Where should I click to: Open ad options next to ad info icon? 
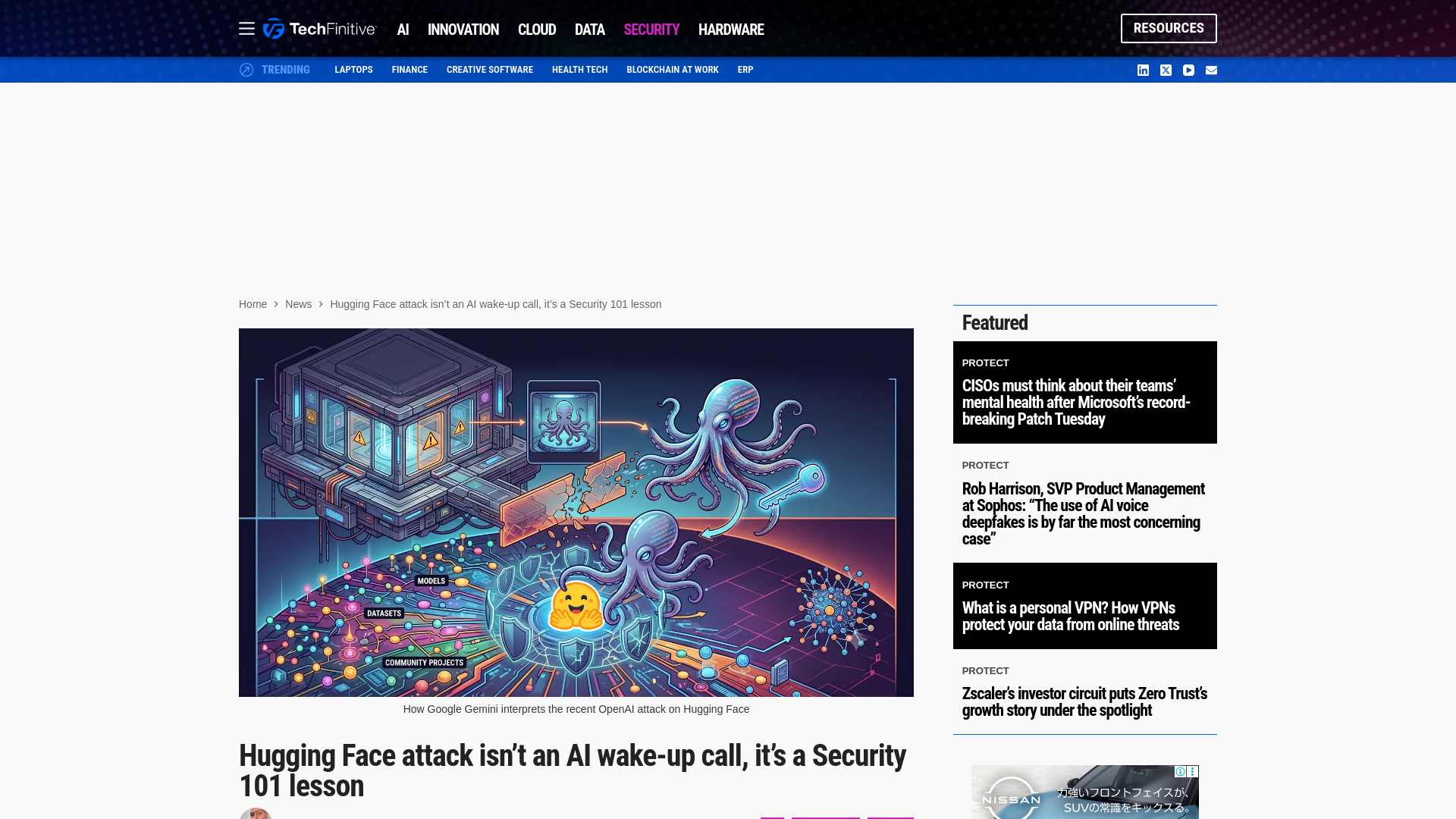pyautogui.click(x=1192, y=771)
